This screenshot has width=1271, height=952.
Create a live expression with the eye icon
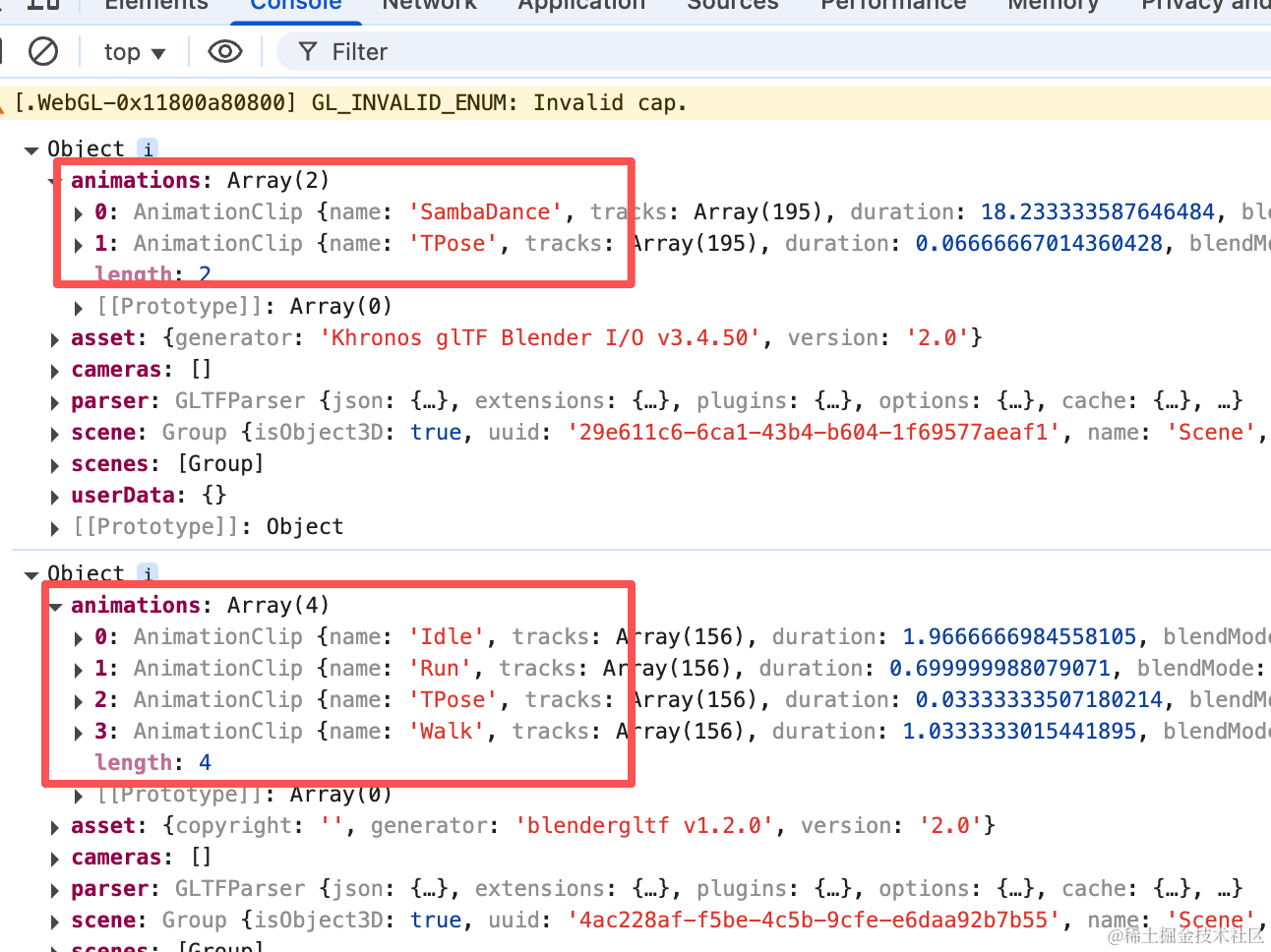point(225,51)
